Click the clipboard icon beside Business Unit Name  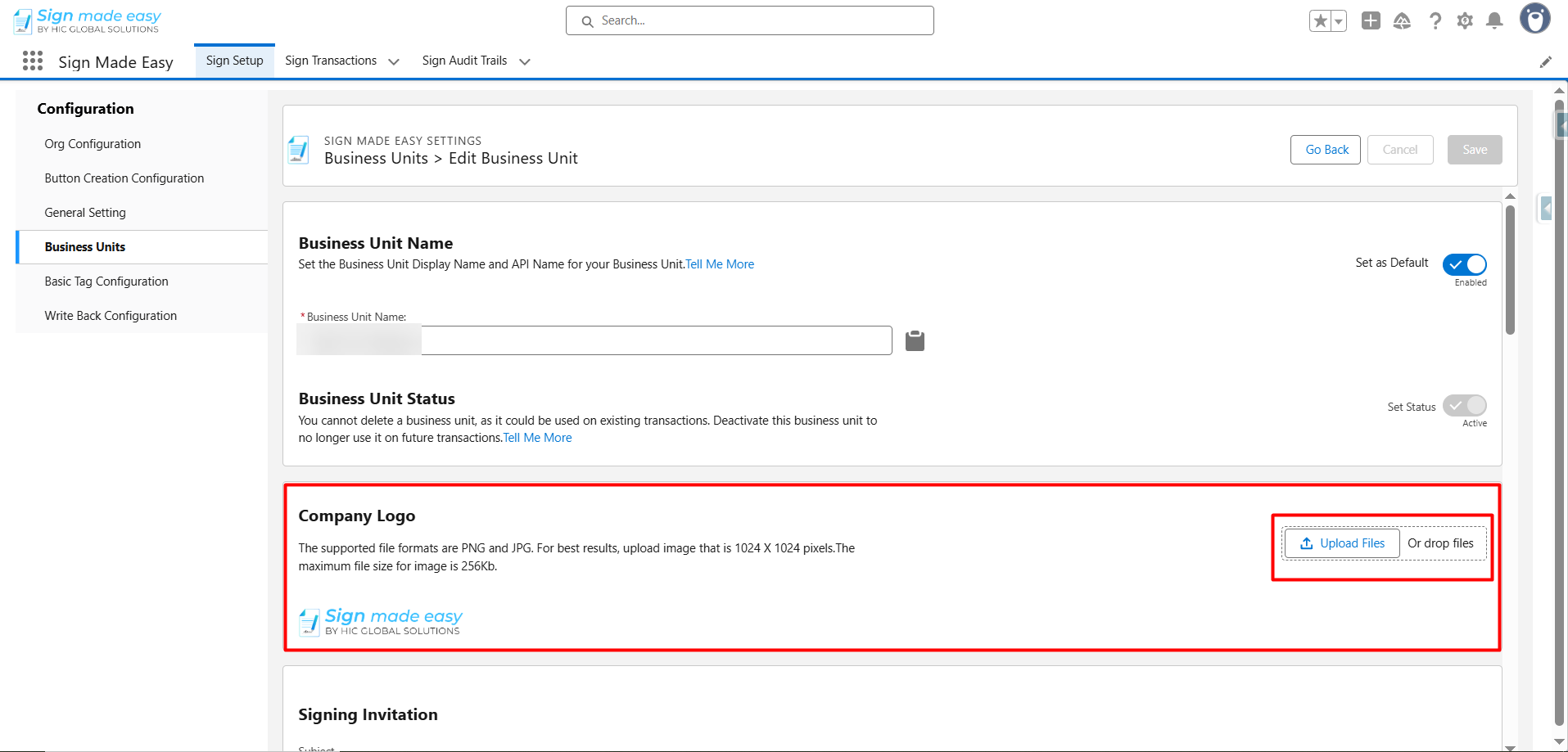[915, 340]
